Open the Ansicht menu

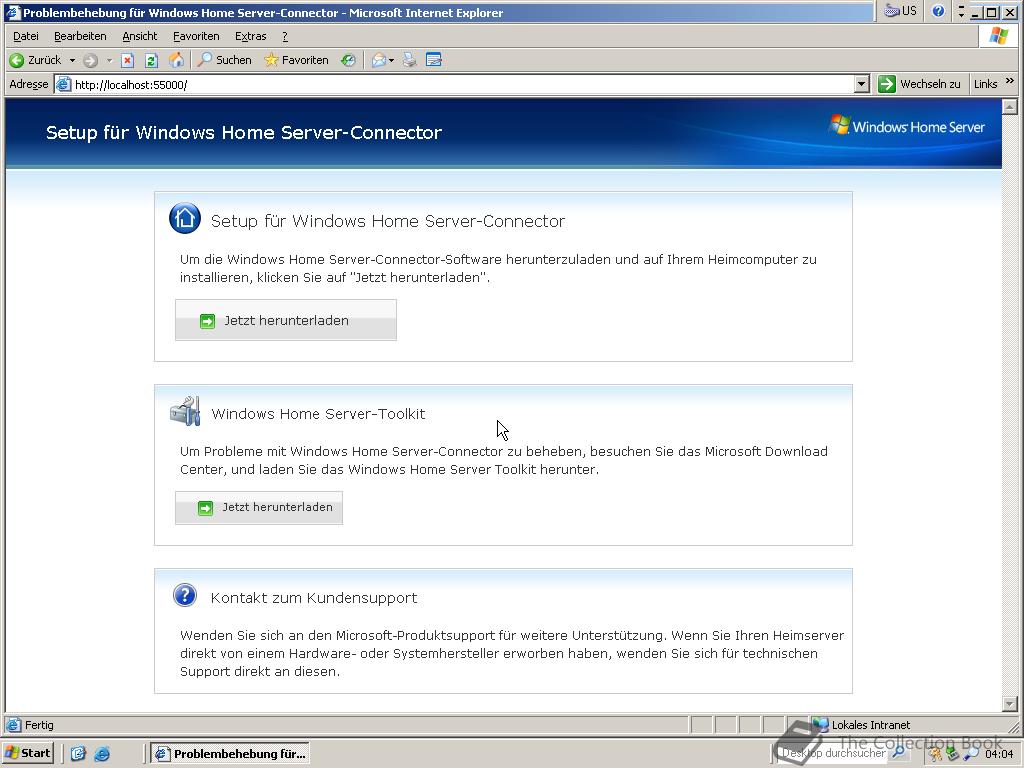(x=140, y=36)
